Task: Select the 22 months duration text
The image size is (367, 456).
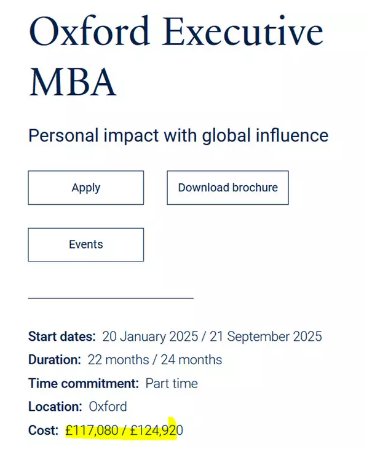Action: pos(118,360)
